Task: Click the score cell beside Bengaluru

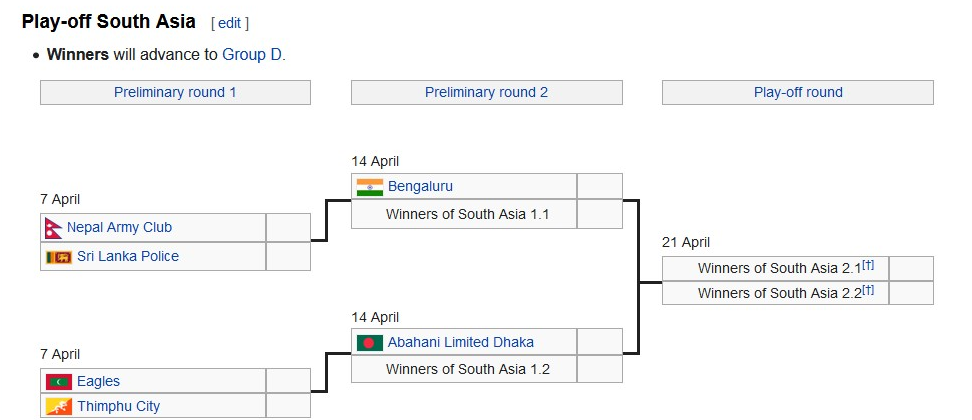Action: coord(599,187)
